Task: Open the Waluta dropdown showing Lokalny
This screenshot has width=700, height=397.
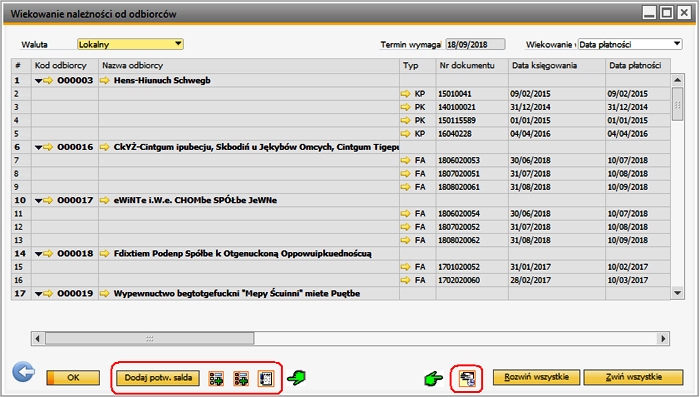Action: click(130, 44)
